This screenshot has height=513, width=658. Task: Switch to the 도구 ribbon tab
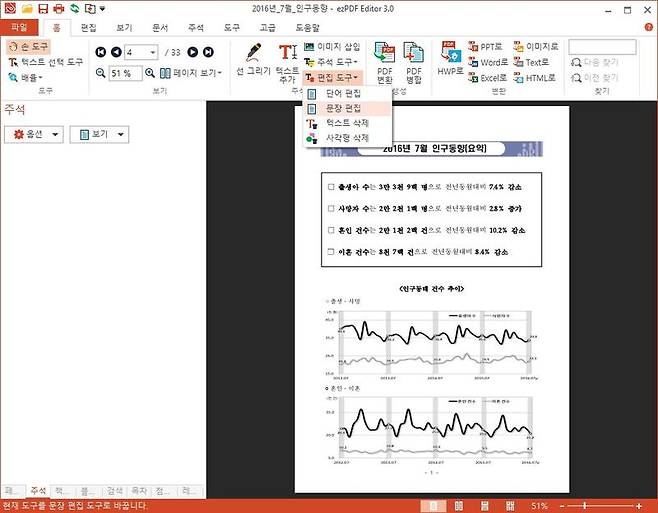point(231,28)
